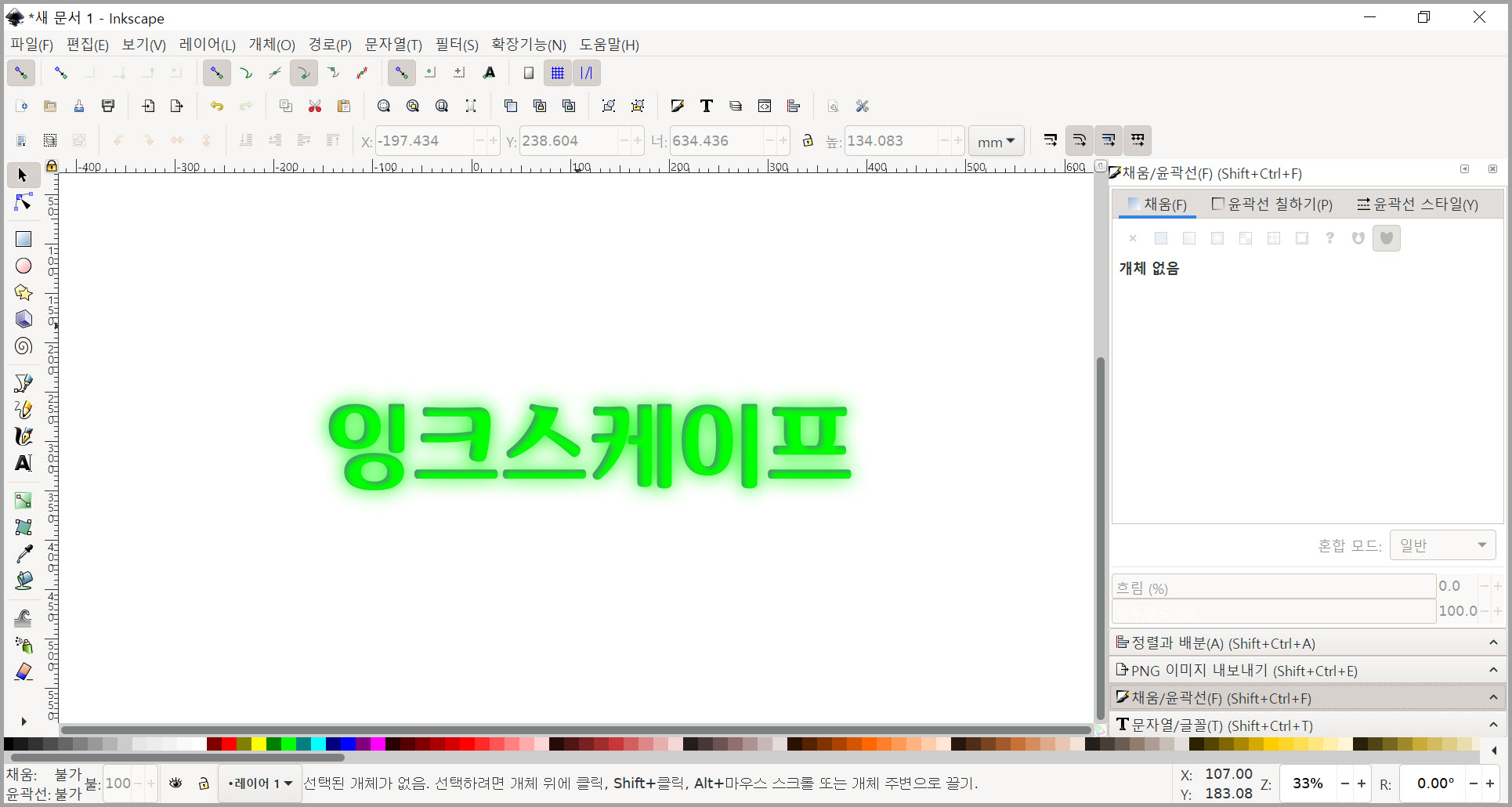This screenshot has width=1512, height=807.
Task: Open the 혼합 모드 blend dropdown
Action: click(x=1442, y=545)
